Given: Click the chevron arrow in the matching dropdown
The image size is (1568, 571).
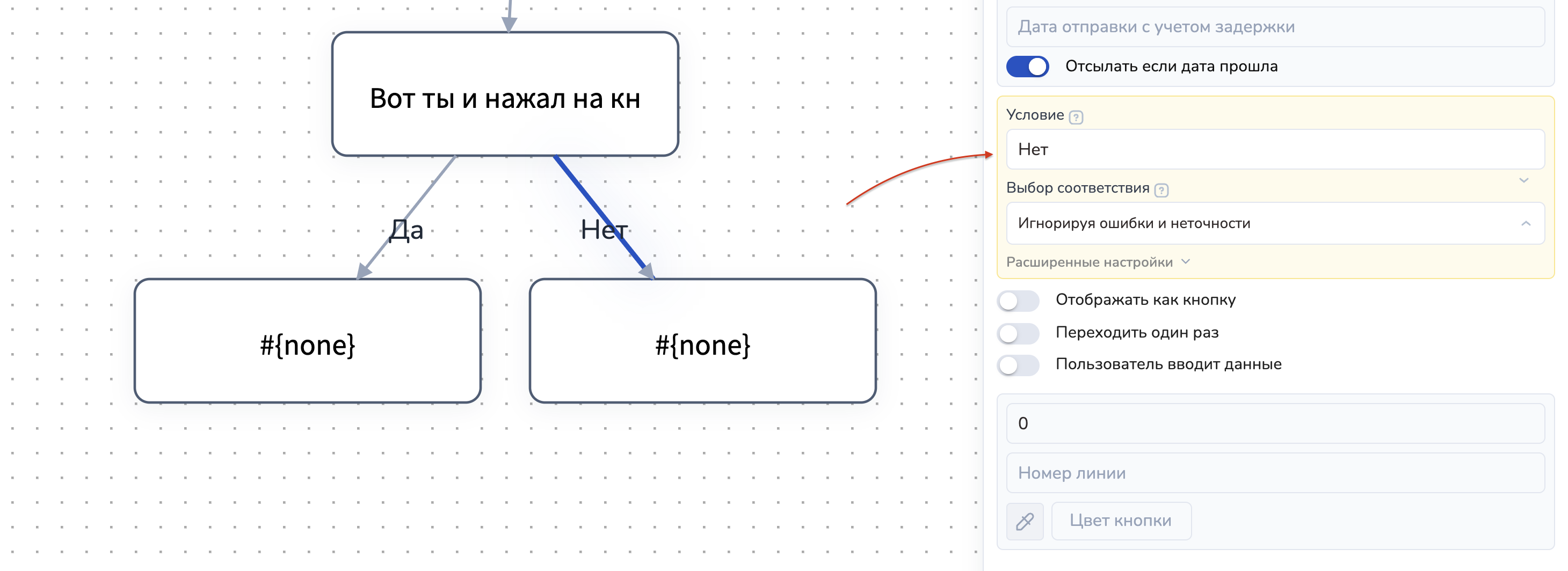Looking at the screenshot, I should [x=1526, y=223].
